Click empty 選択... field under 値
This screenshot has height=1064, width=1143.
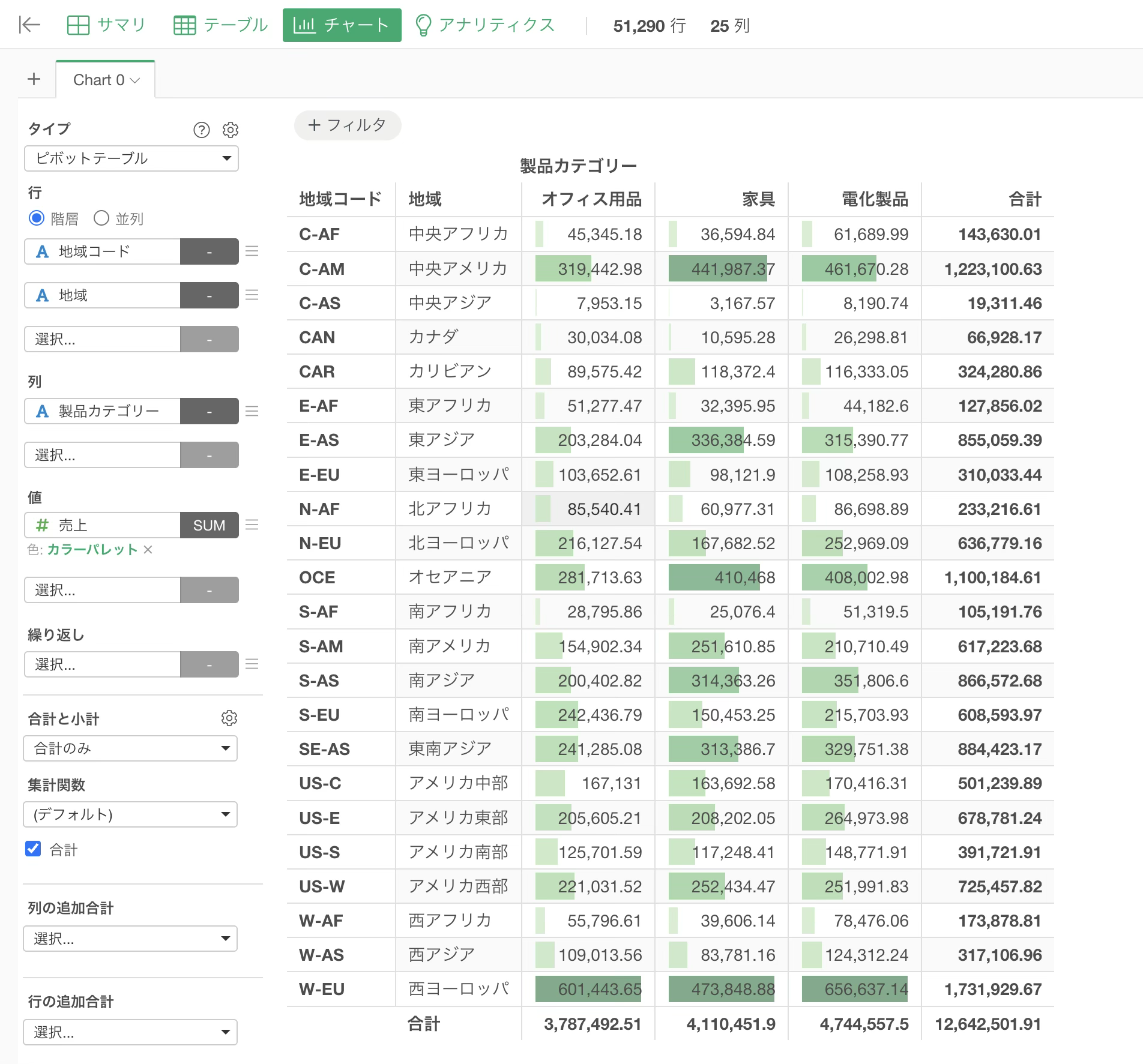pos(103,590)
